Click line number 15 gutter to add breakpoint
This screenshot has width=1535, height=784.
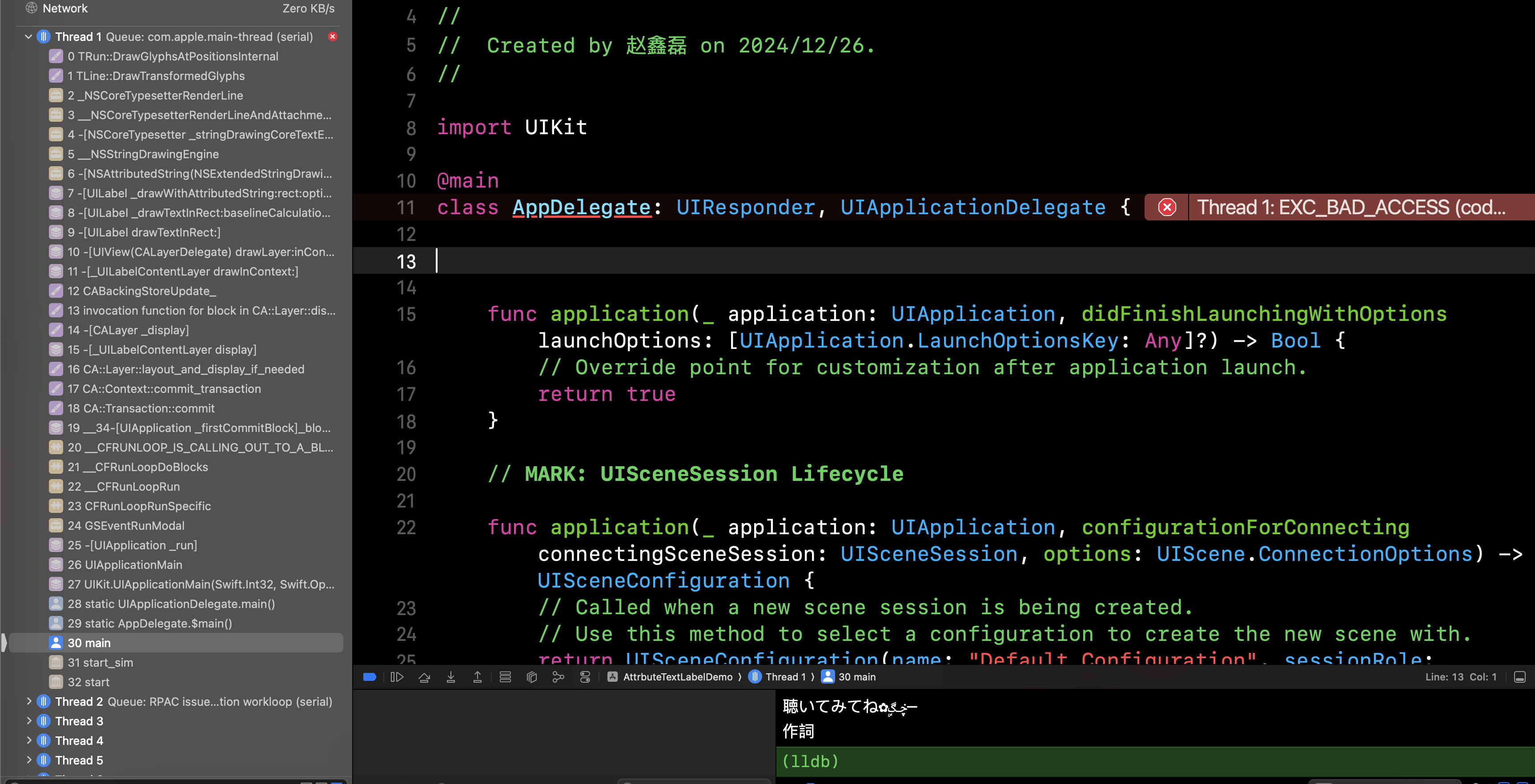(406, 315)
